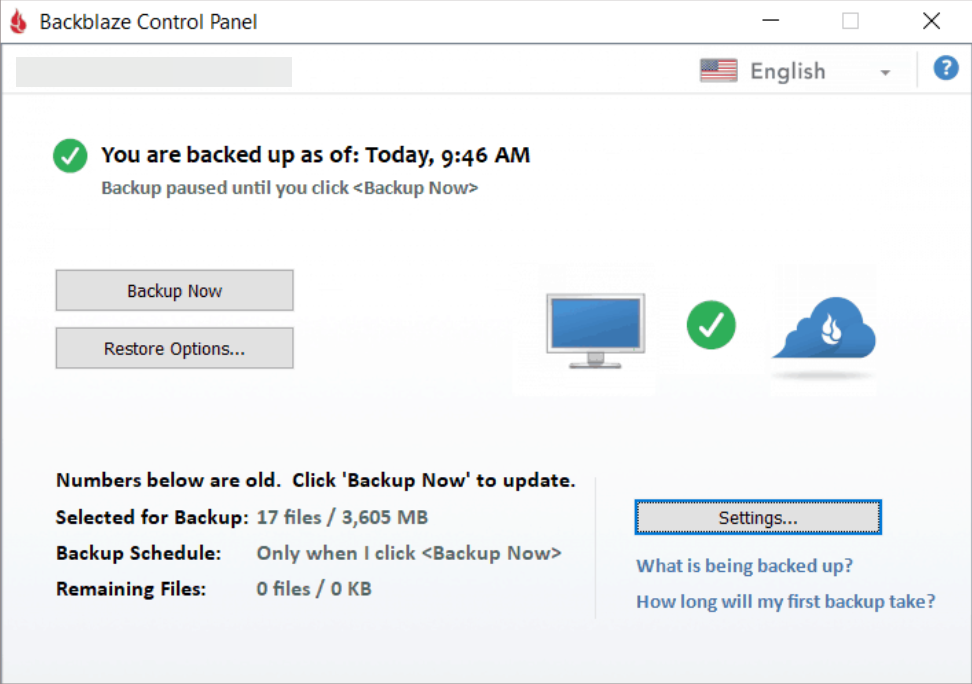Follow the 'What is being backed up?' link

744,566
